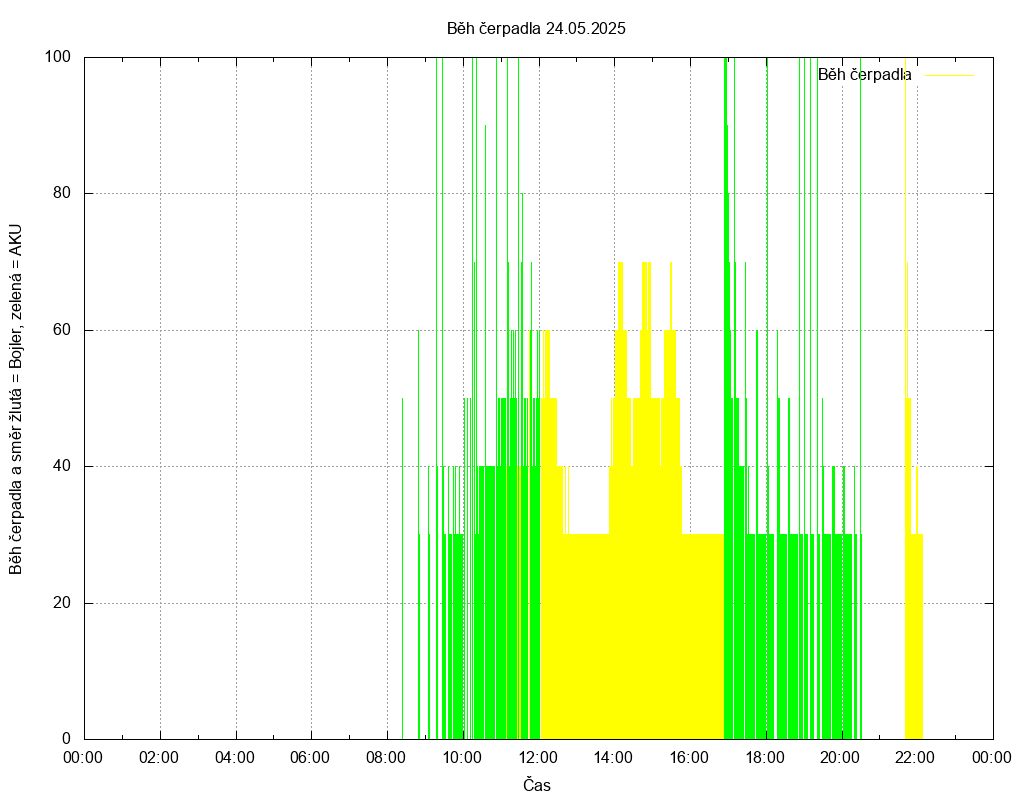The height and width of the screenshot is (800, 1024).
Task: Click the x-axis time label "12:00"
Action: click(537, 758)
